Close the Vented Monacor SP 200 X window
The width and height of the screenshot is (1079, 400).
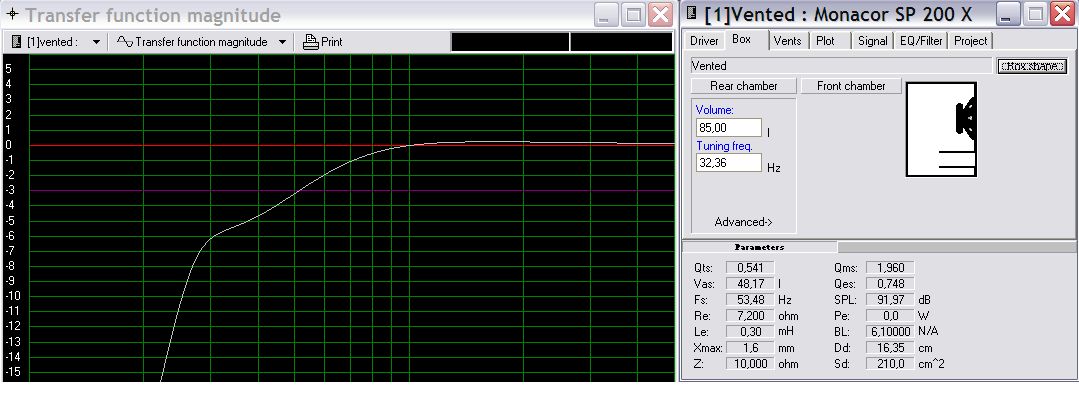coord(1062,14)
